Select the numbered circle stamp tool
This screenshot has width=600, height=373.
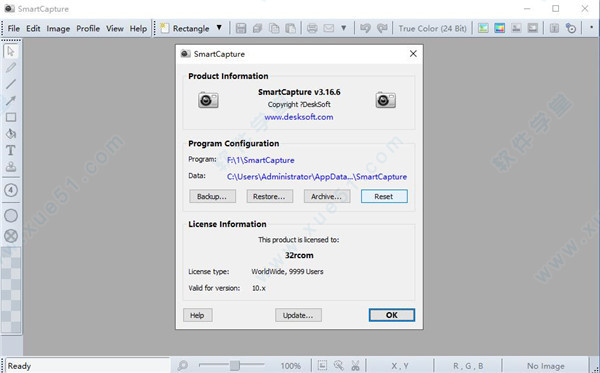(11, 190)
